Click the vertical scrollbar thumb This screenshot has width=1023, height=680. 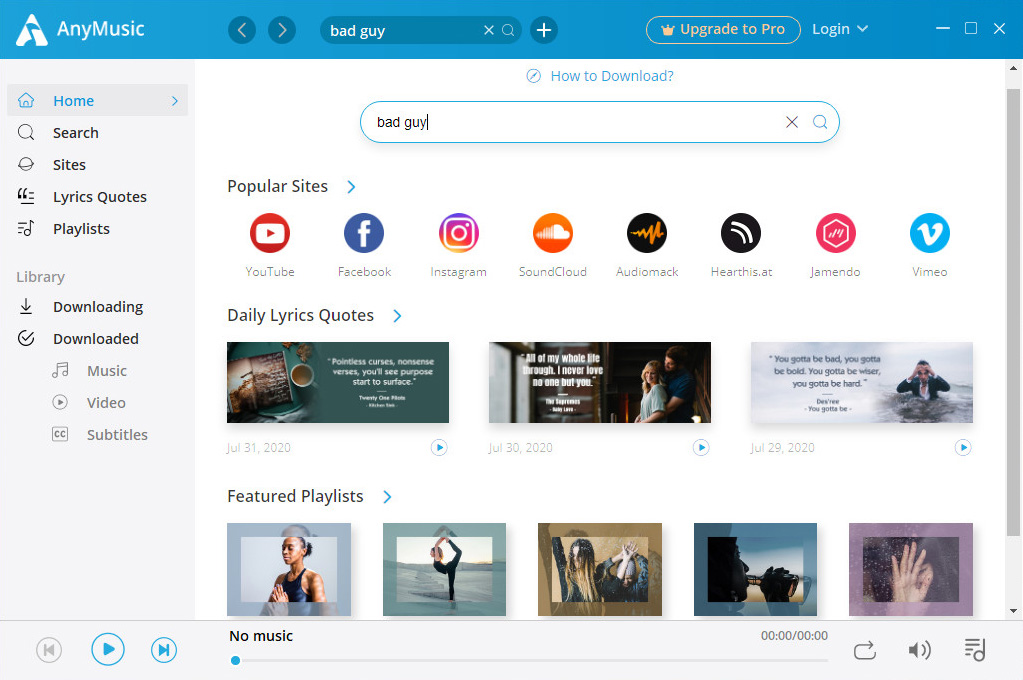(1013, 311)
